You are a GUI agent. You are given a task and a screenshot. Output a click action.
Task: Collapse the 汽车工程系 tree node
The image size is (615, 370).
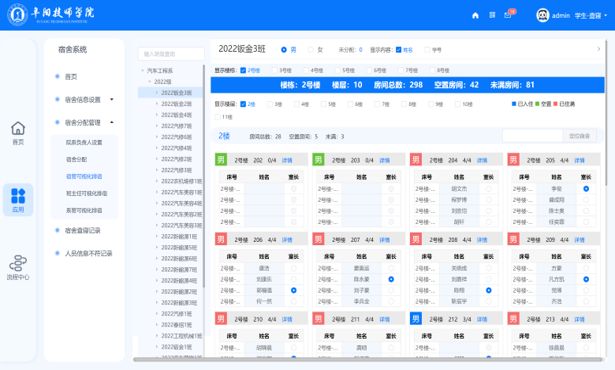tap(142, 71)
